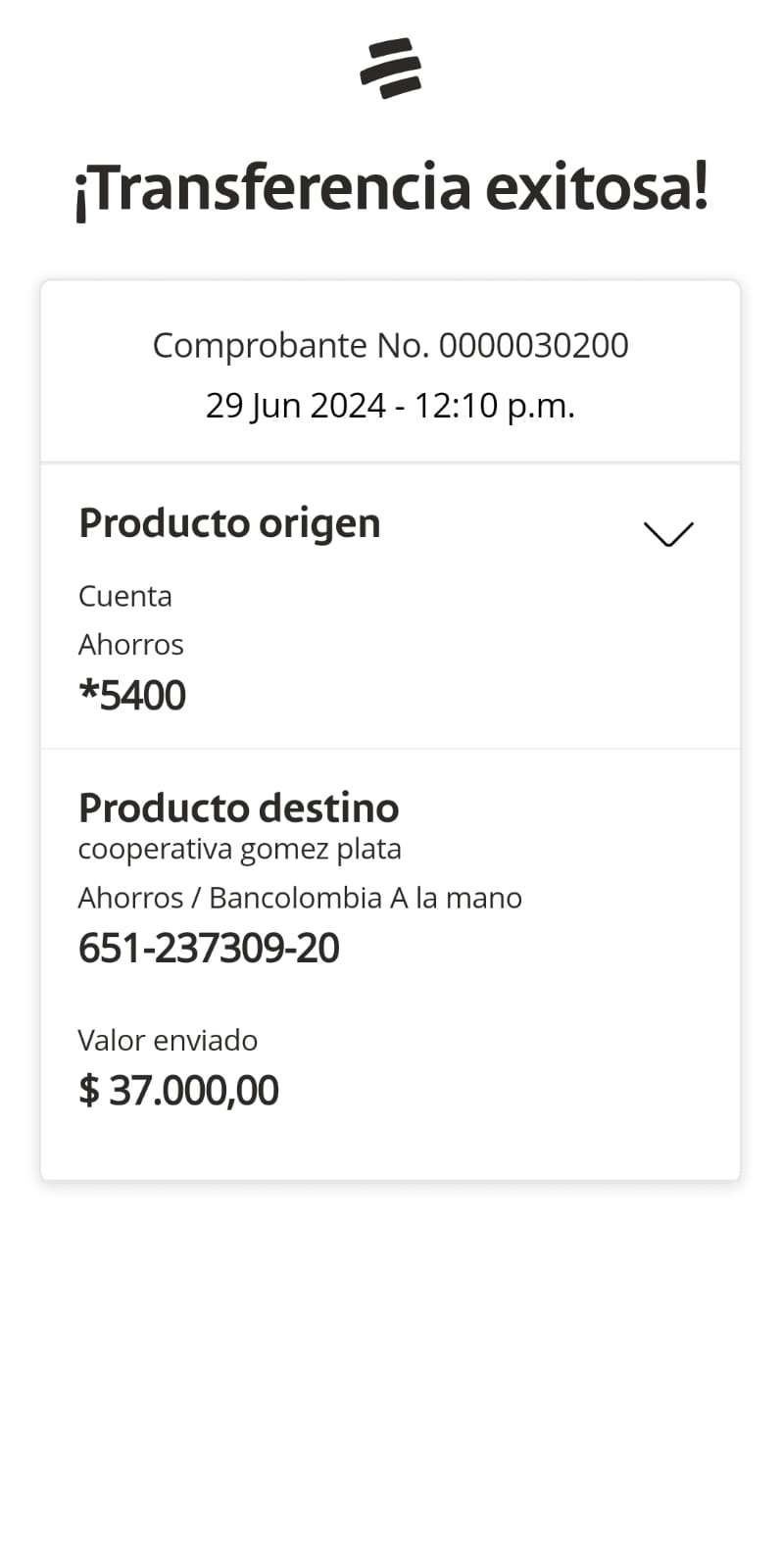Click the sent amount $ 37.000,00
Screen dimensions: 781x1568
pyautogui.click(x=178, y=1091)
